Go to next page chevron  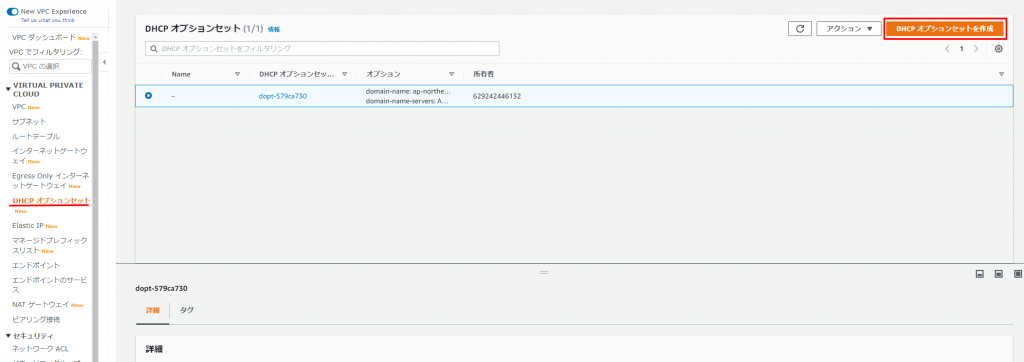coord(976,49)
